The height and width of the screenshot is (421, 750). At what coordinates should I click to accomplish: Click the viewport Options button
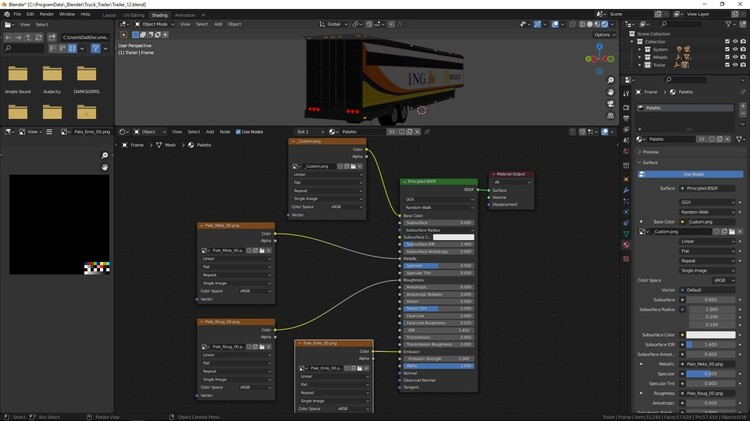click(603, 34)
